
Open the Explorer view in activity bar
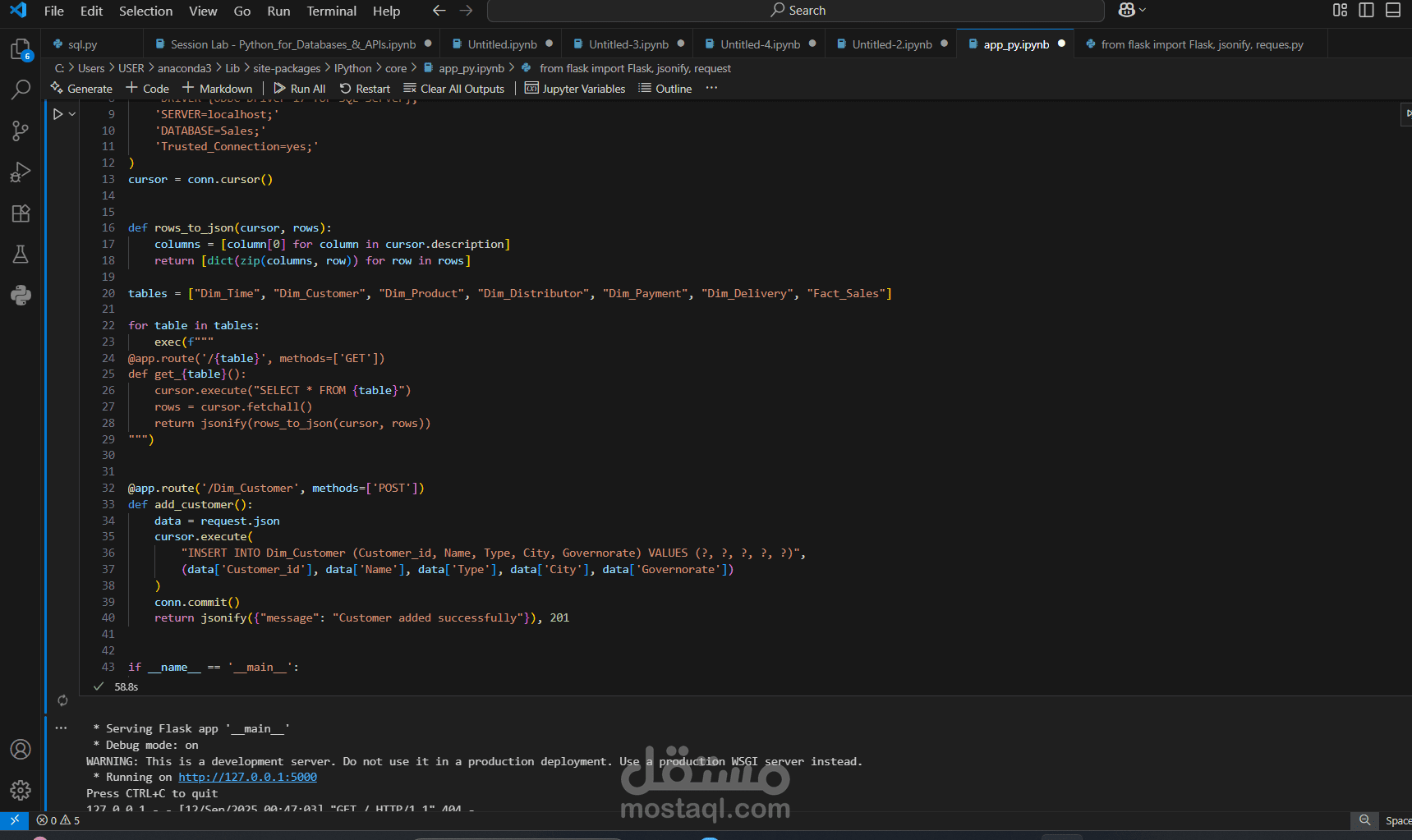point(21,50)
